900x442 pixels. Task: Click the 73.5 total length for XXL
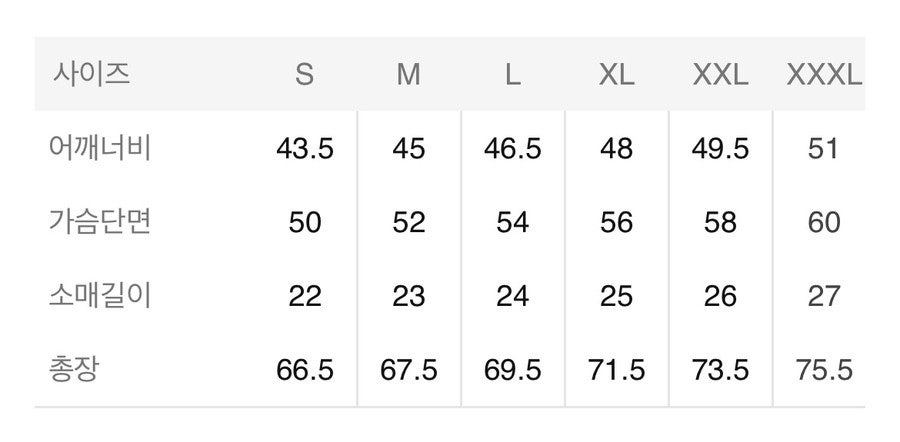pos(720,370)
